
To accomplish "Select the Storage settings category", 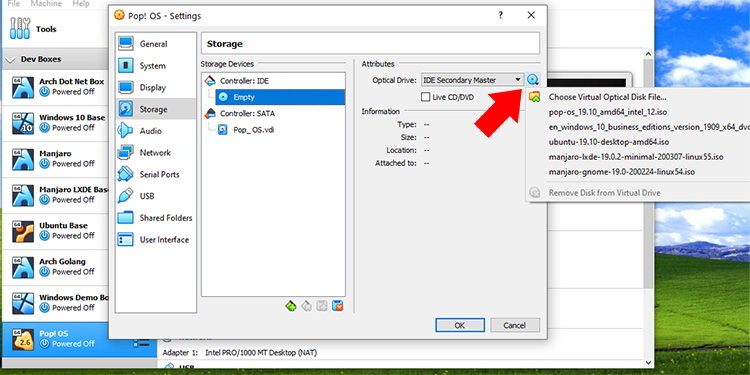I will coord(156,109).
